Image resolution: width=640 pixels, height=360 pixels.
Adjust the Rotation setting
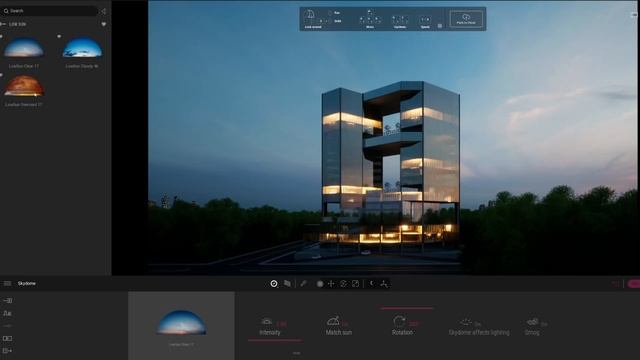pos(404,326)
